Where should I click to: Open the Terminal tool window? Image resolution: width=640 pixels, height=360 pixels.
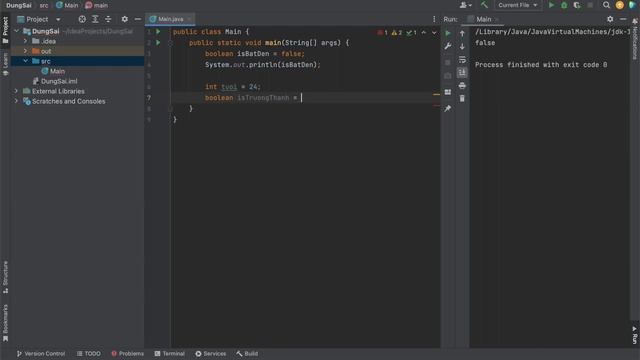tap(170, 353)
